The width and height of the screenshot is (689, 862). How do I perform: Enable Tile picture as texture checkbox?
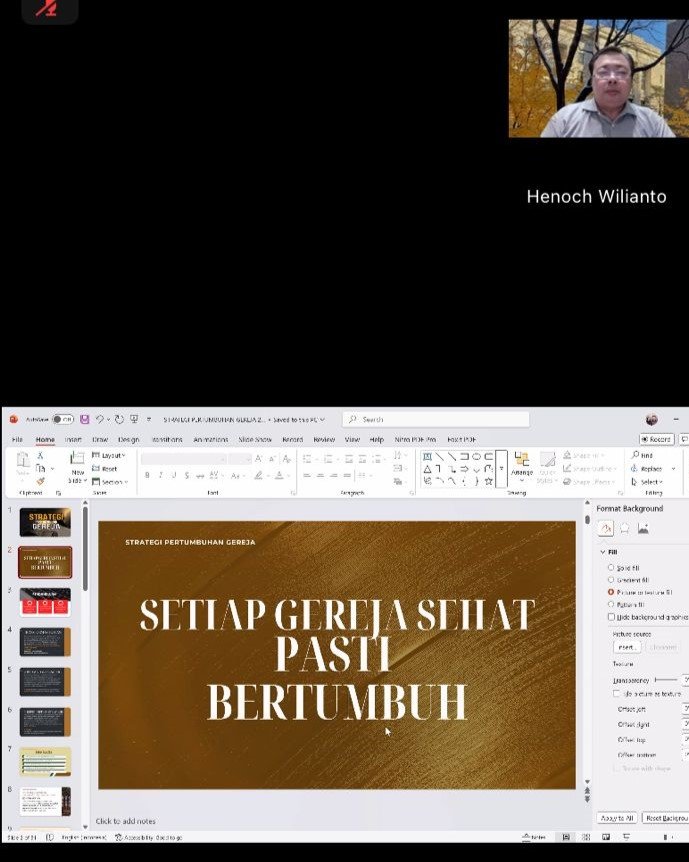[617, 693]
